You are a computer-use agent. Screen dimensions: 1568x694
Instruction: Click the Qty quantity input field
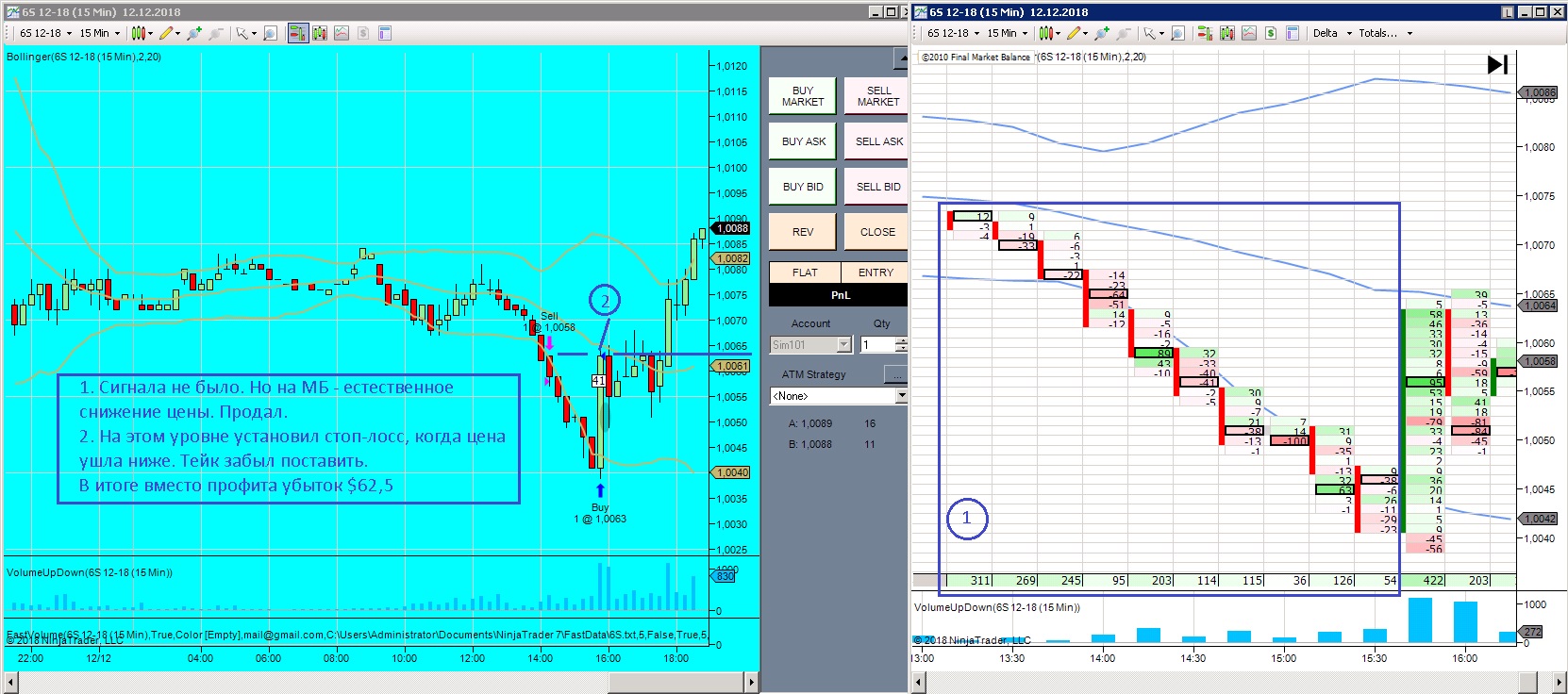point(877,345)
